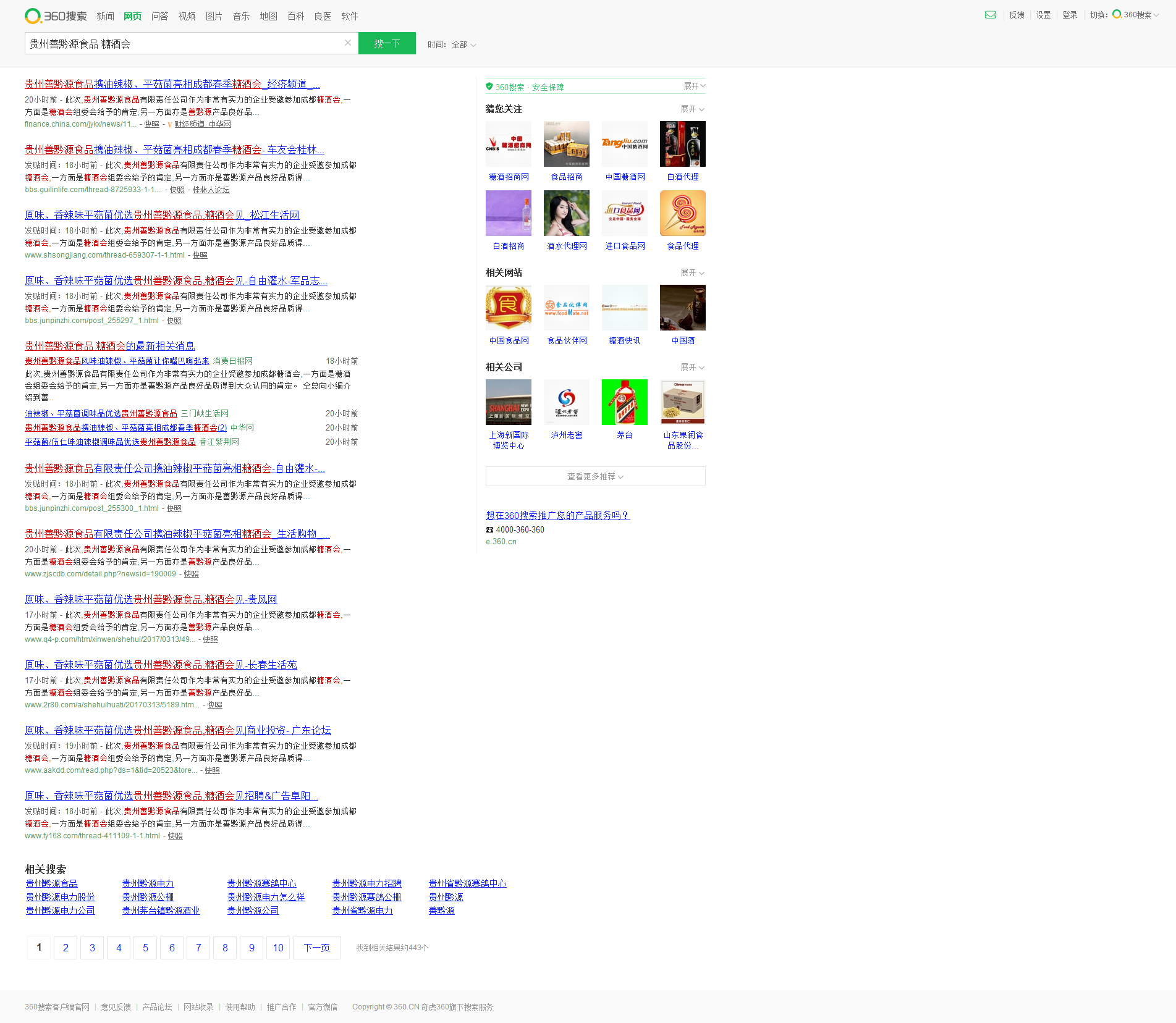
Task: Open the 松江生活网 result title
Action: (162, 215)
